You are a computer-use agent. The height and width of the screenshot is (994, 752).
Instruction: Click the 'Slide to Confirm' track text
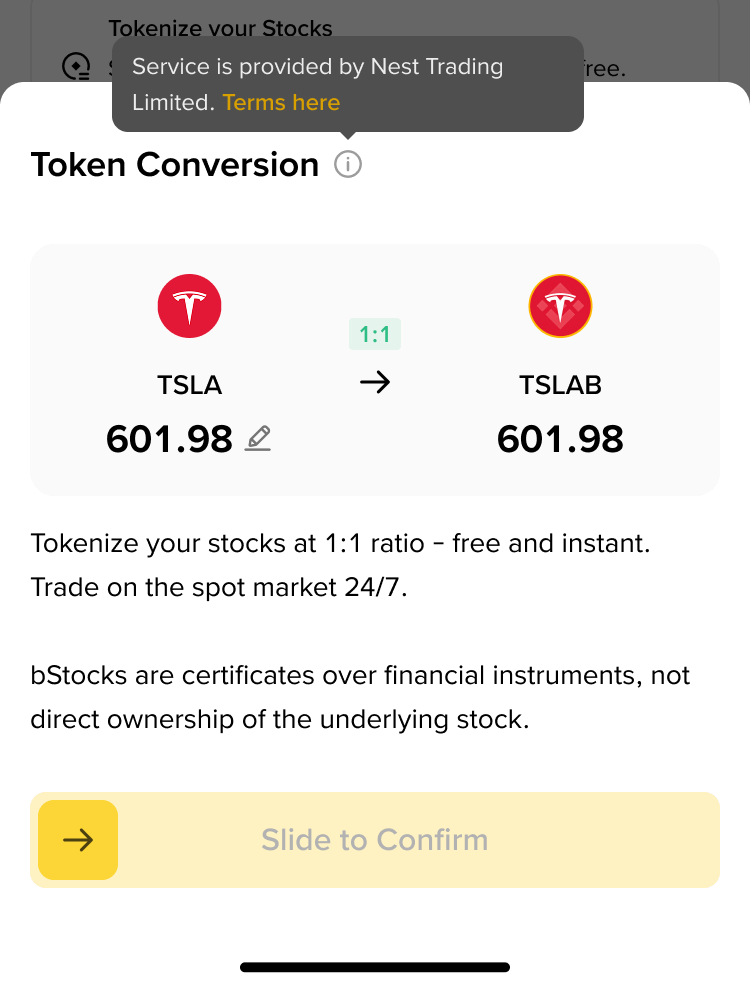coord(375,840)
